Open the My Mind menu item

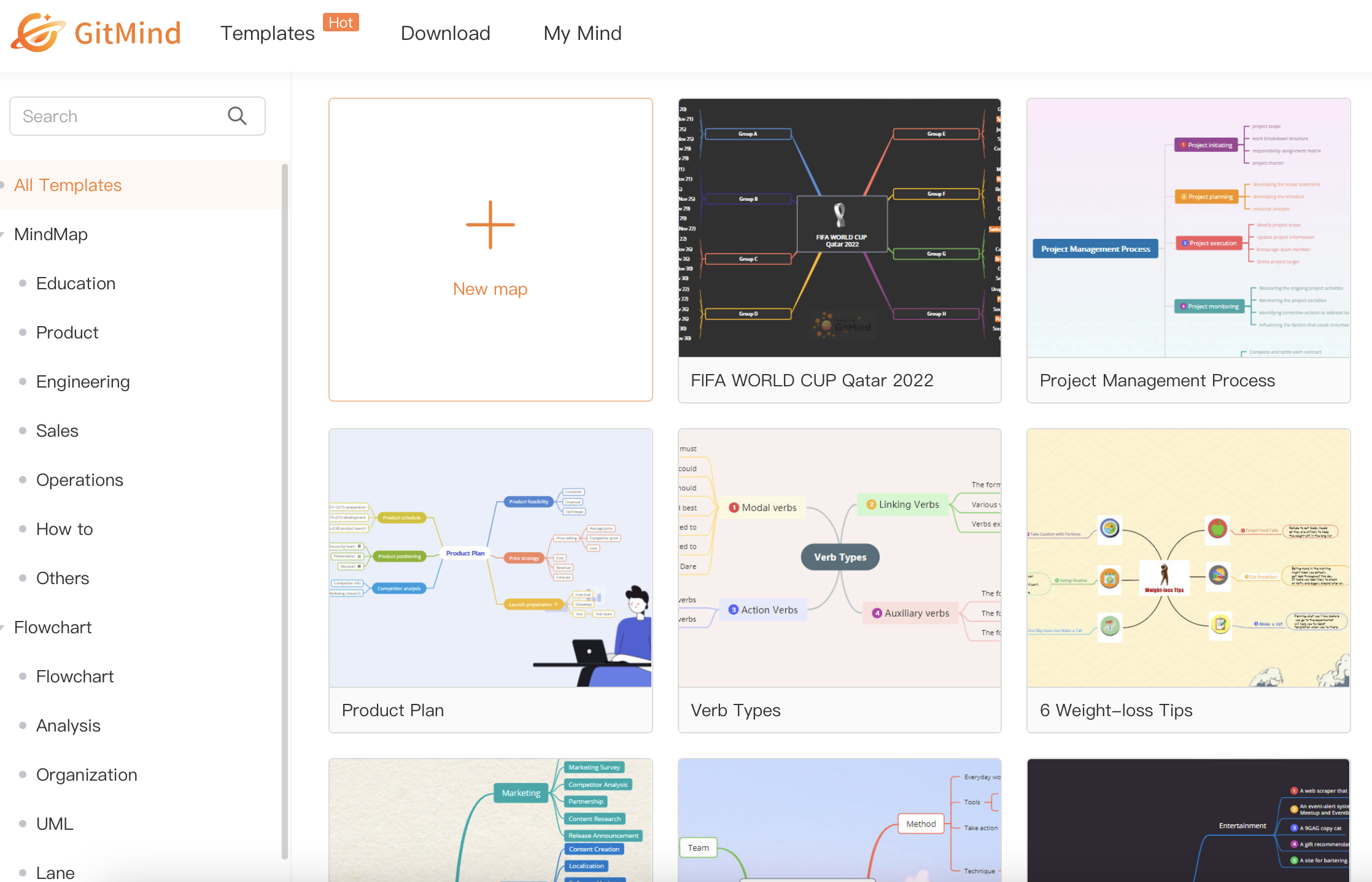pyautogui.click(x=583, y=33)
